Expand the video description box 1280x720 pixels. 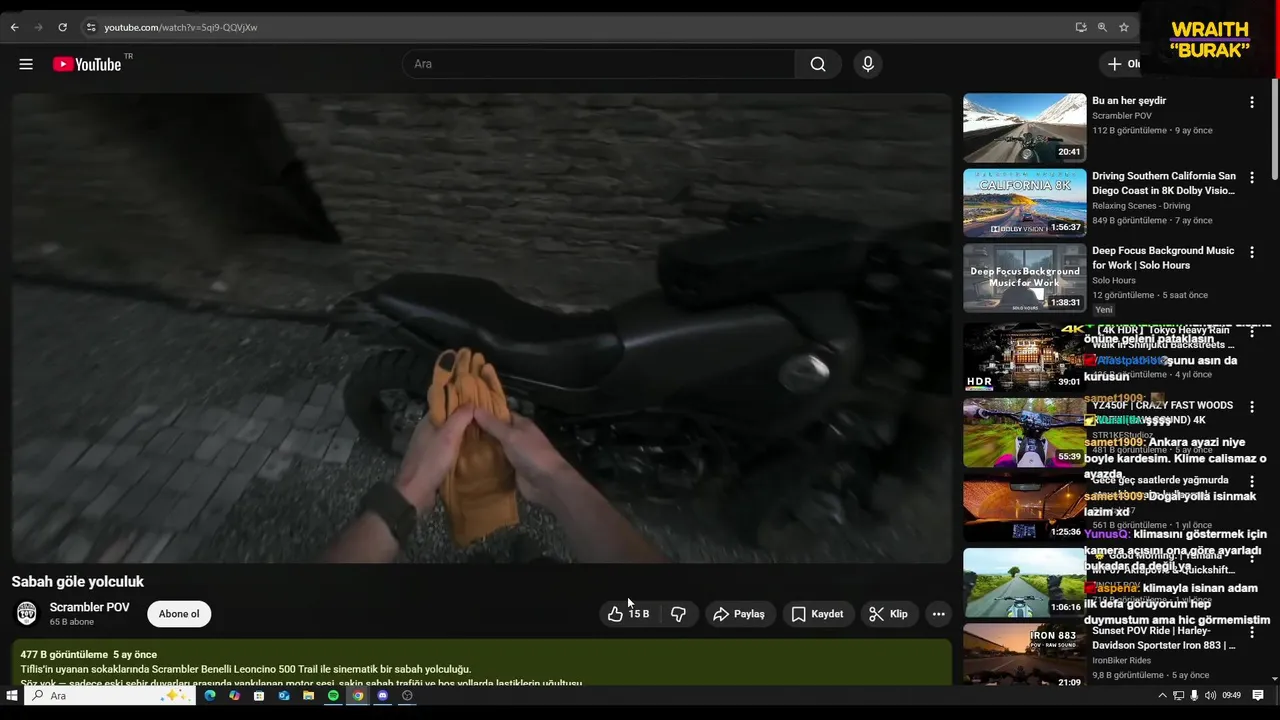481,664
